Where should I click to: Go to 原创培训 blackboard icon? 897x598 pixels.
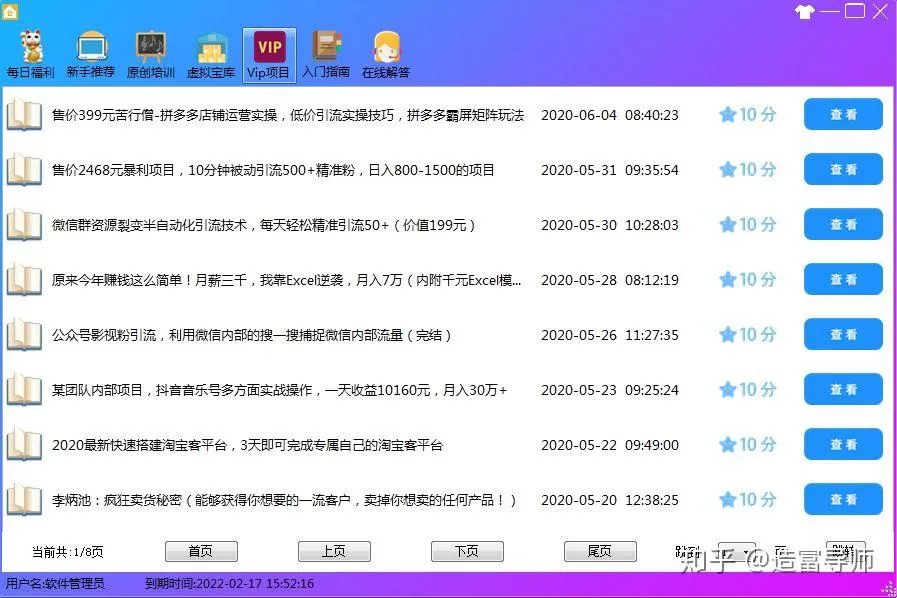tap(150, 48)
